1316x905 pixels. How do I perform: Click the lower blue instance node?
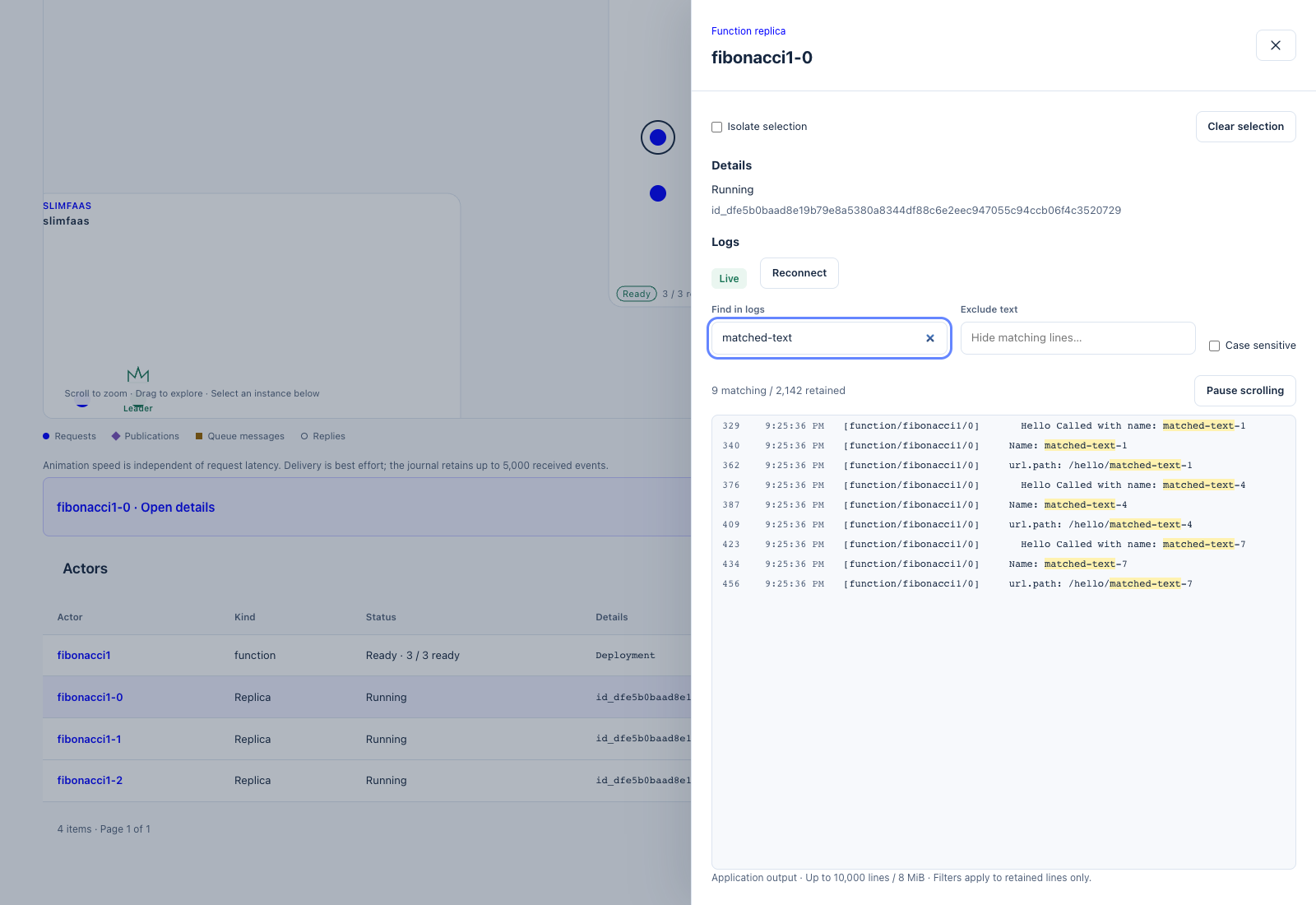coord(658,193)
